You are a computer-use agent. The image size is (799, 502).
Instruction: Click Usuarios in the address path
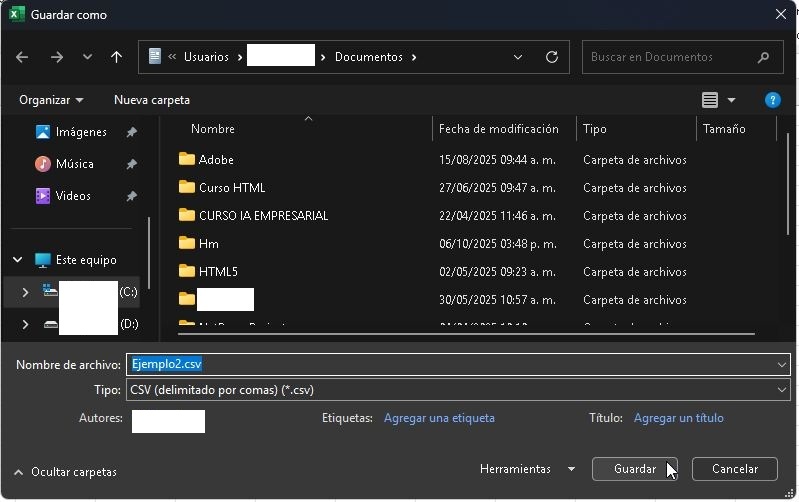coord(206,57)
